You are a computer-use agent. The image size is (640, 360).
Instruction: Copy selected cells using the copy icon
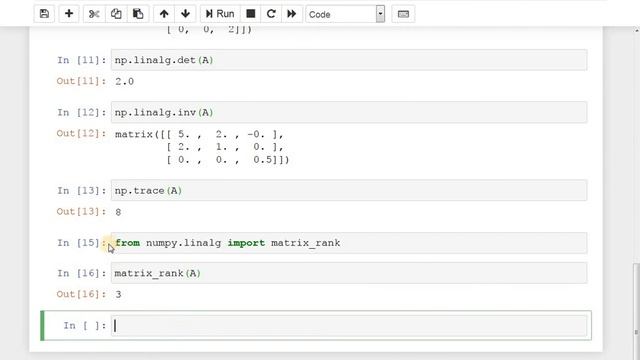tap(116, 14)
